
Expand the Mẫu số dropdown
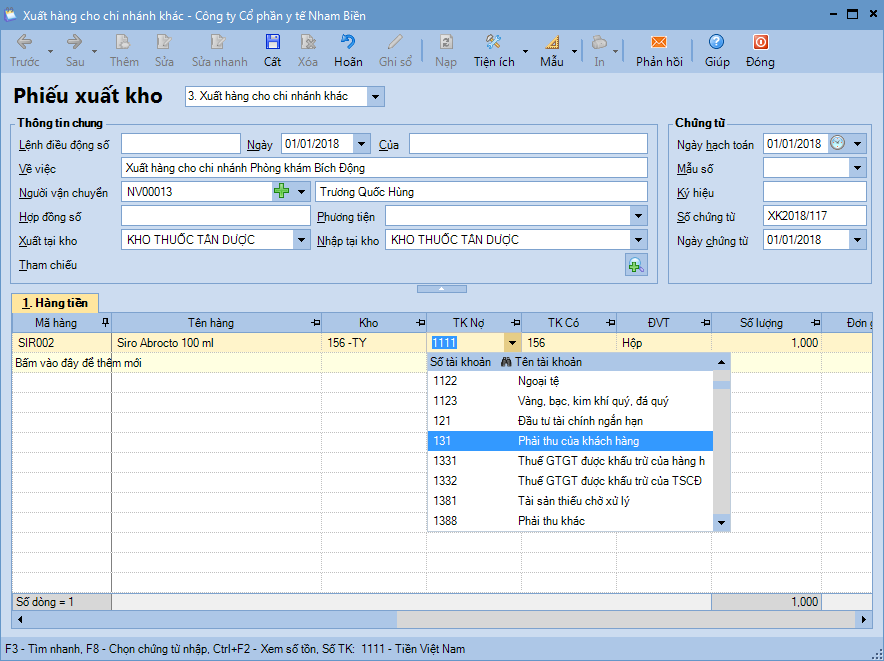click(x=858, y=168)
